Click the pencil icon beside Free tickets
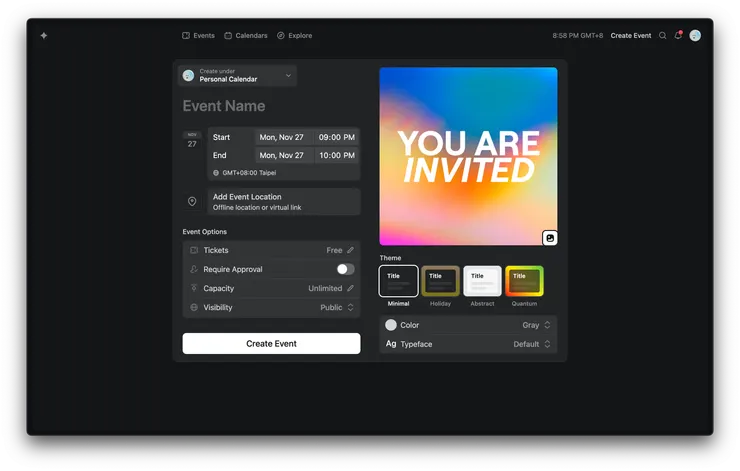 click(x=350, y=250)
